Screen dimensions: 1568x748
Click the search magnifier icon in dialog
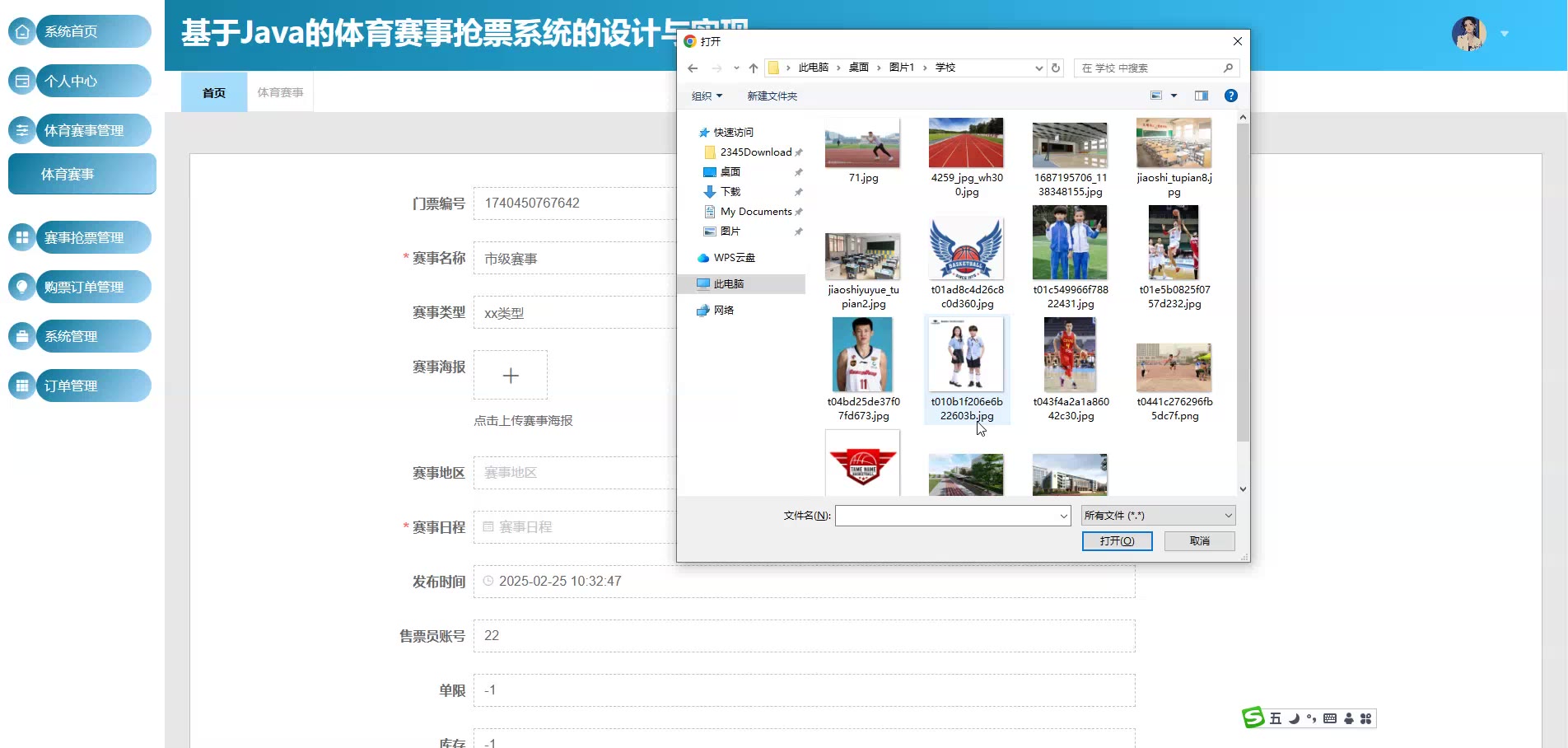(x=1228, y=68)
